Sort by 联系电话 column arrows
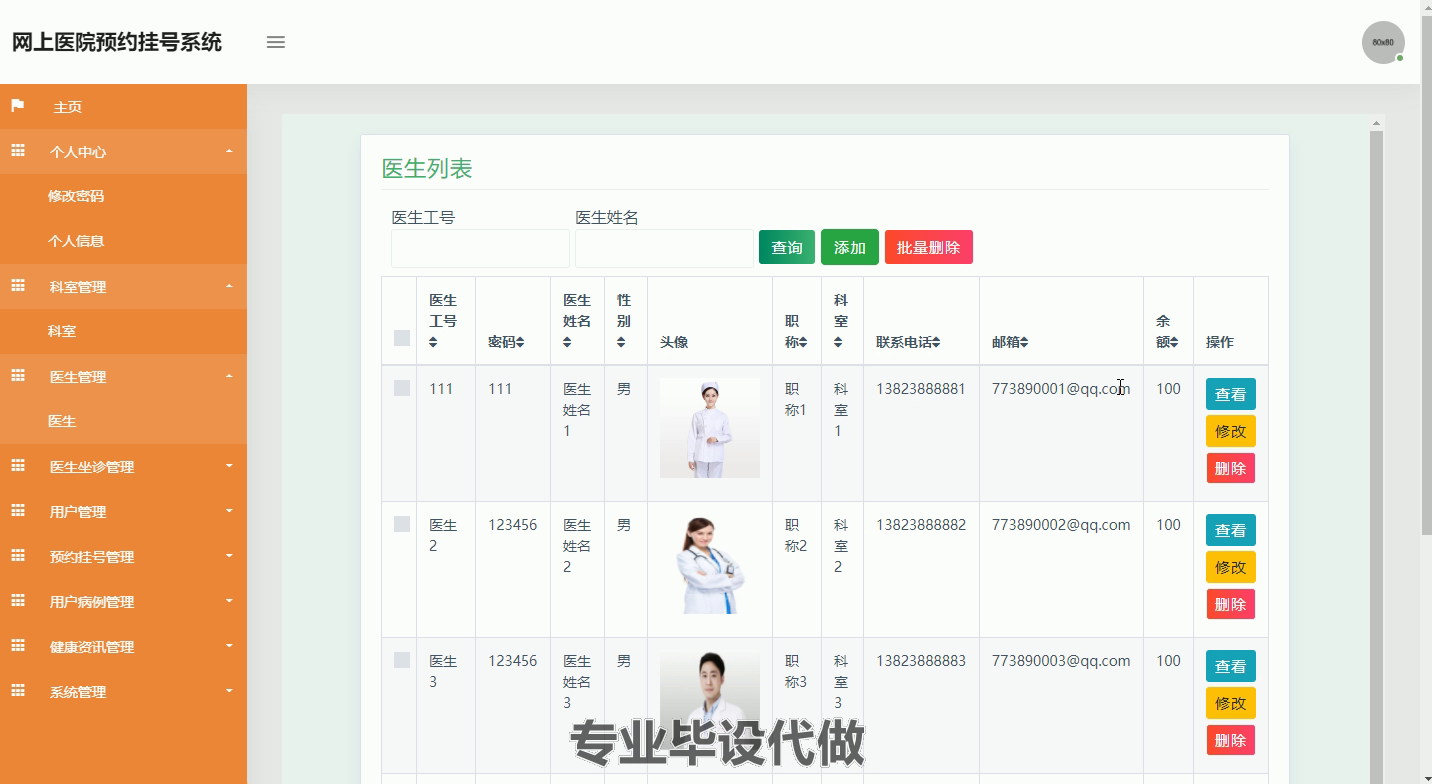This screenshot has width=1432, height=784. click(936, 342)
